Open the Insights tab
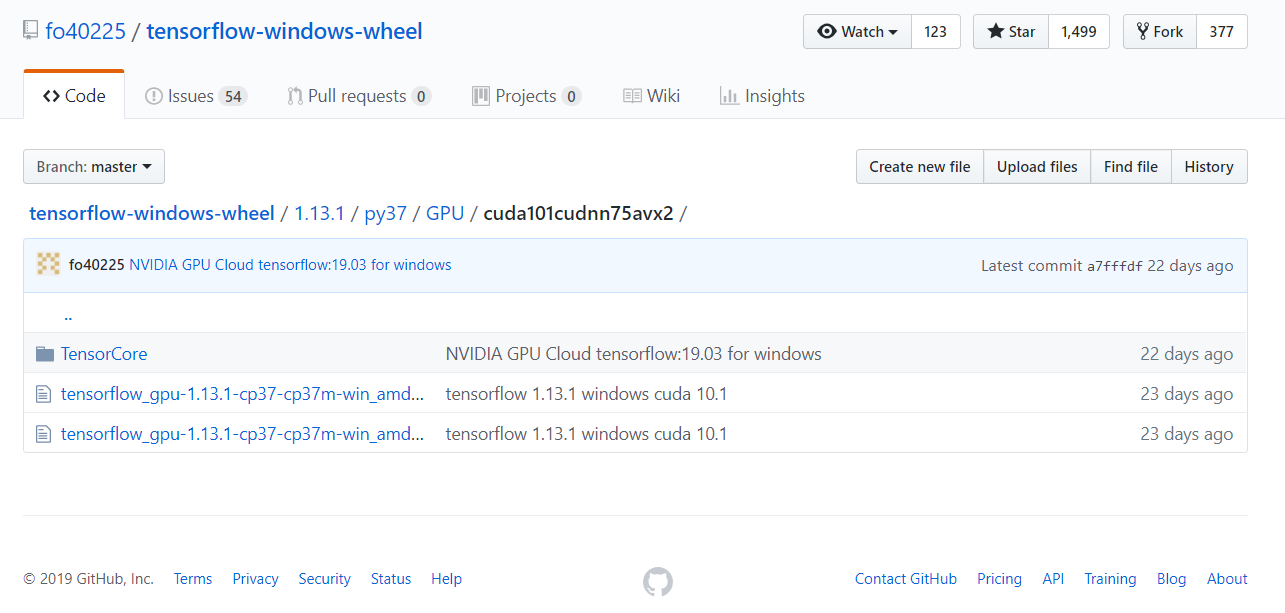This screenshot has width=1285, height=613. coord(762,96)
